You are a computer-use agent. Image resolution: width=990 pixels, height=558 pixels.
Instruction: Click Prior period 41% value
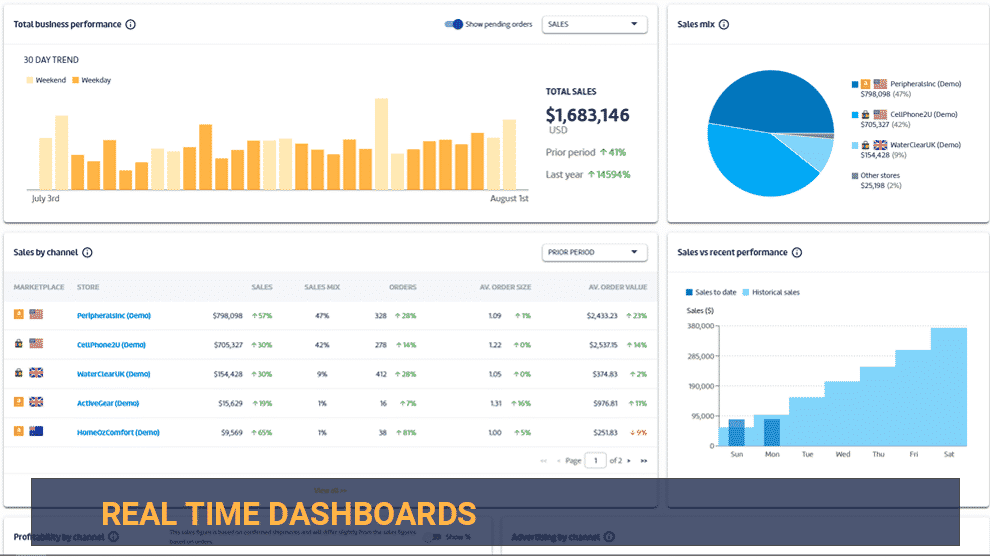[612, 152]
